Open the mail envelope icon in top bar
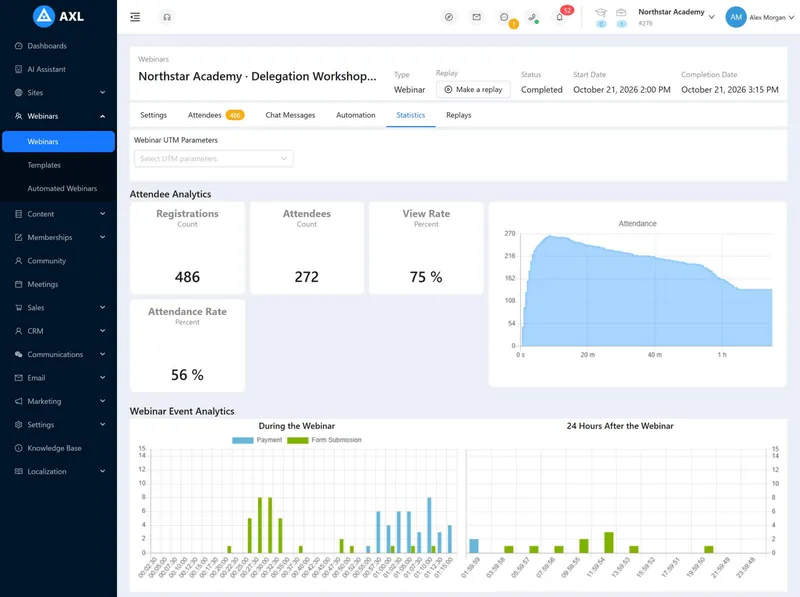Image resolution: width=800 pixels, height=597 pixels. tap(477, 17)
